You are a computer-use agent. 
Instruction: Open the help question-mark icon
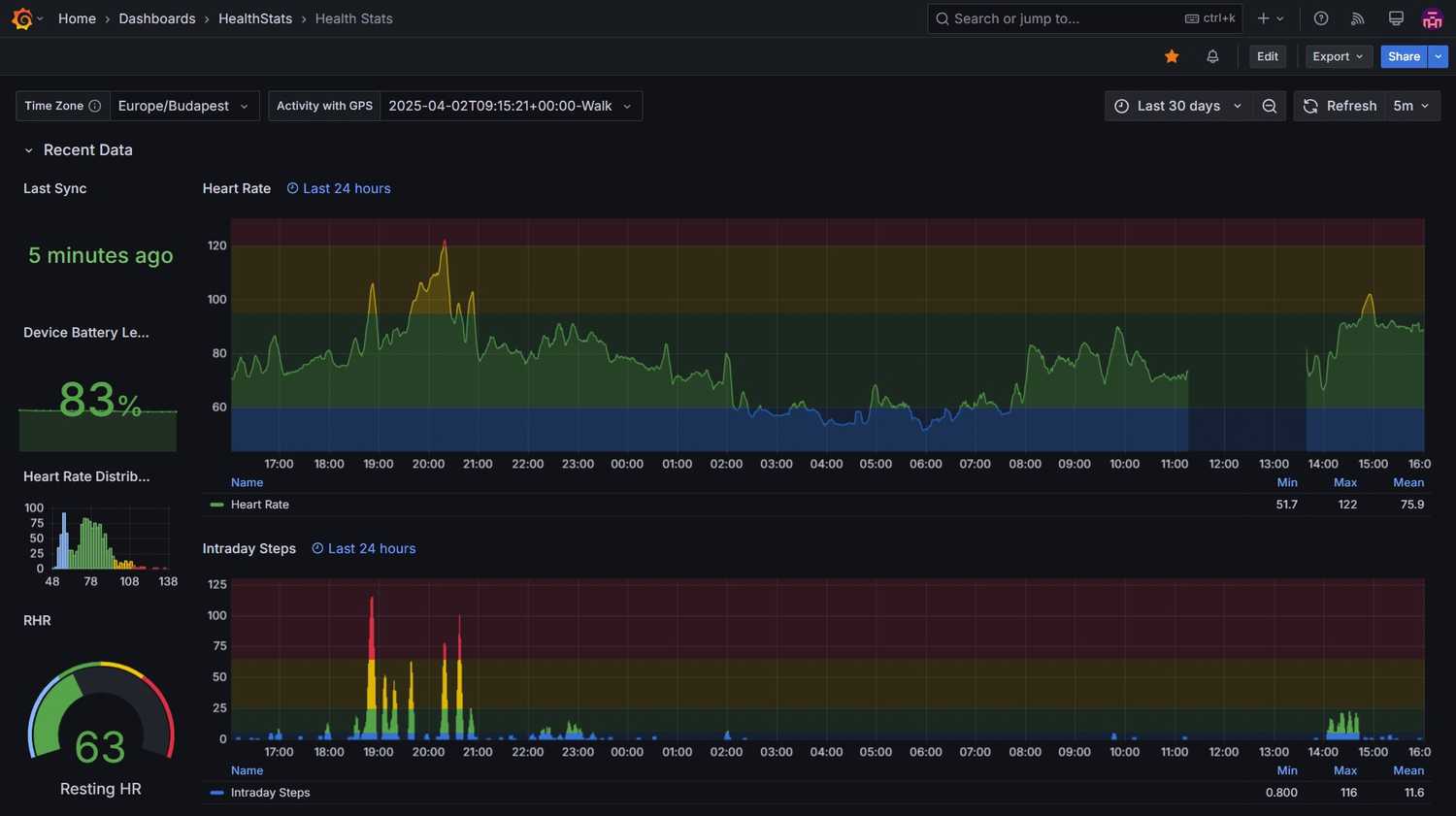point(1321,18)
